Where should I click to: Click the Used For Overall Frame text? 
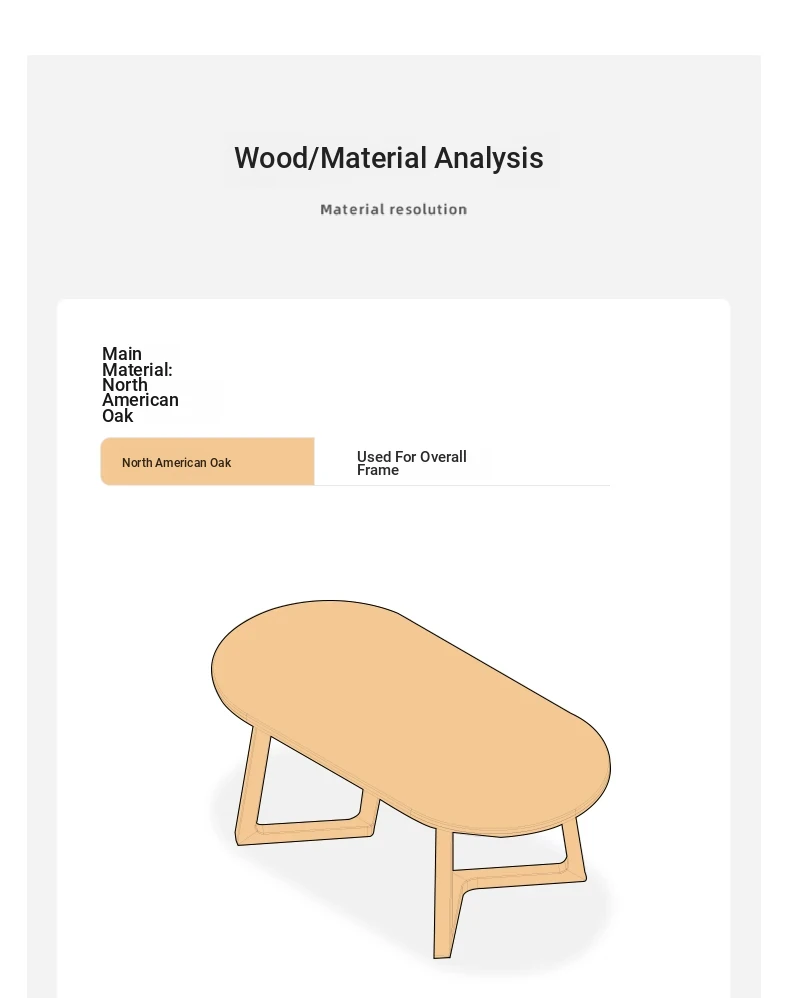(411, 463)
